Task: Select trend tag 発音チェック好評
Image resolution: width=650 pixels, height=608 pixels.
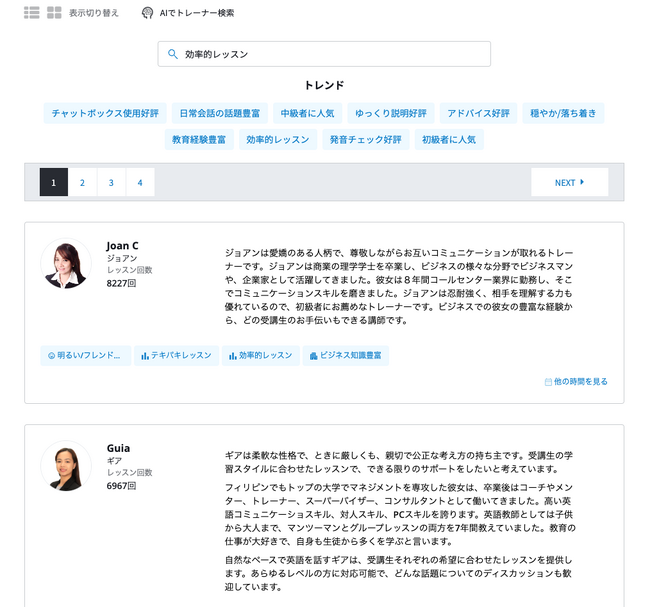Action: [x=366, y=139]
